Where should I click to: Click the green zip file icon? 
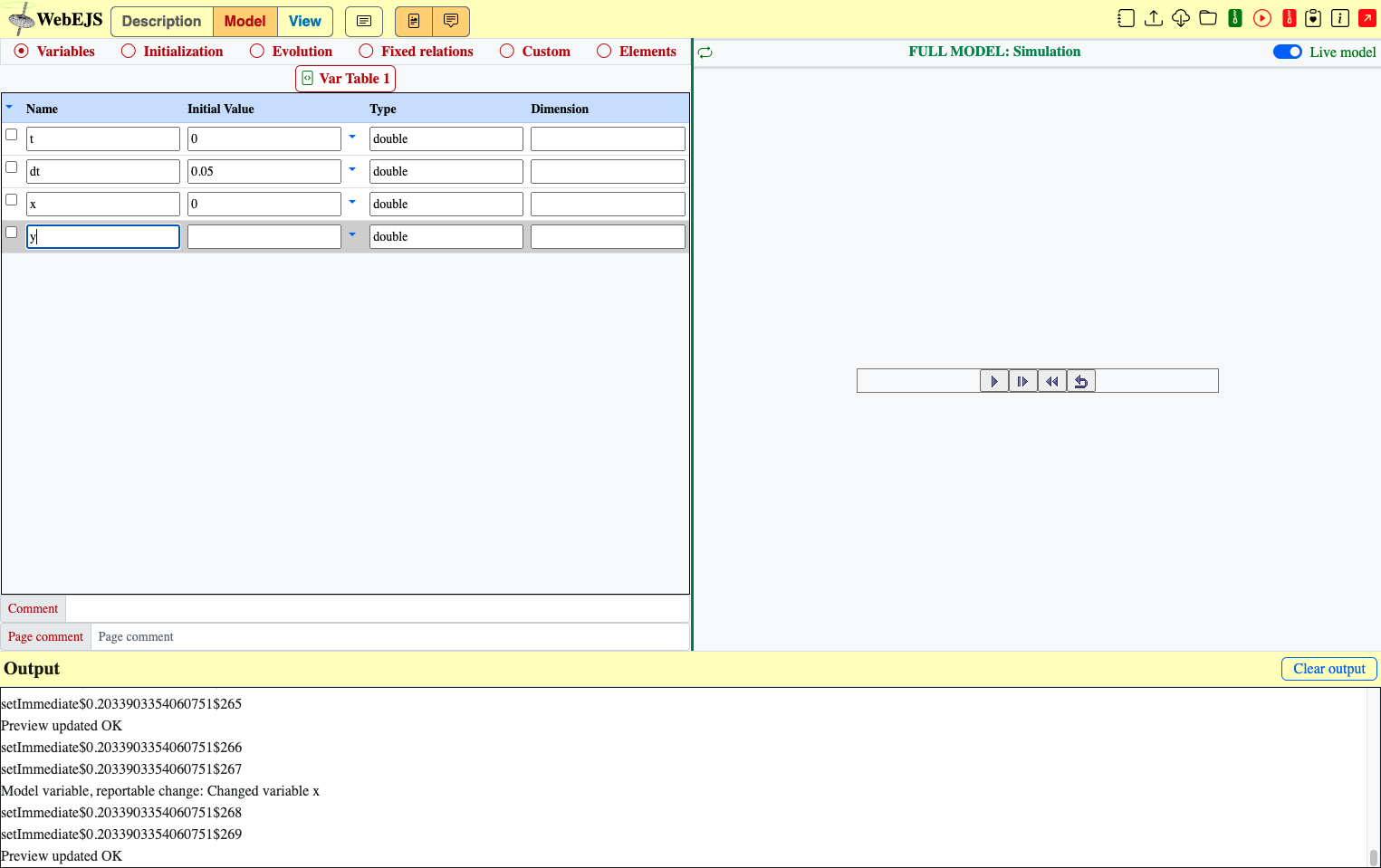tap(1235, 18)
